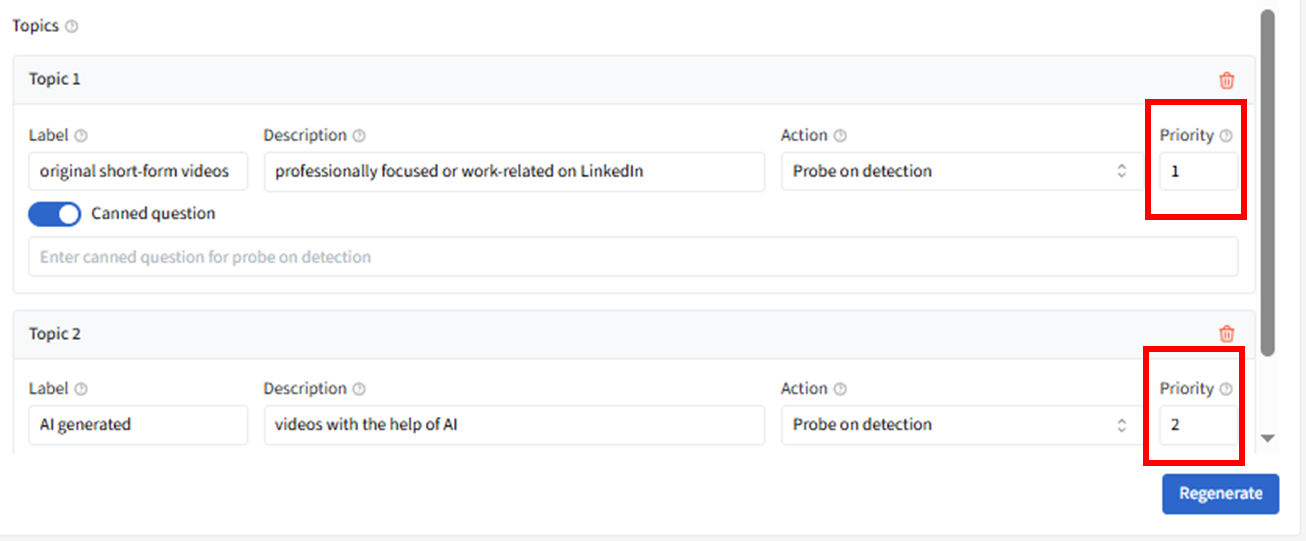Click help icon beside Topics heading
The image size is (1306, 541).
tap(71, 27)
